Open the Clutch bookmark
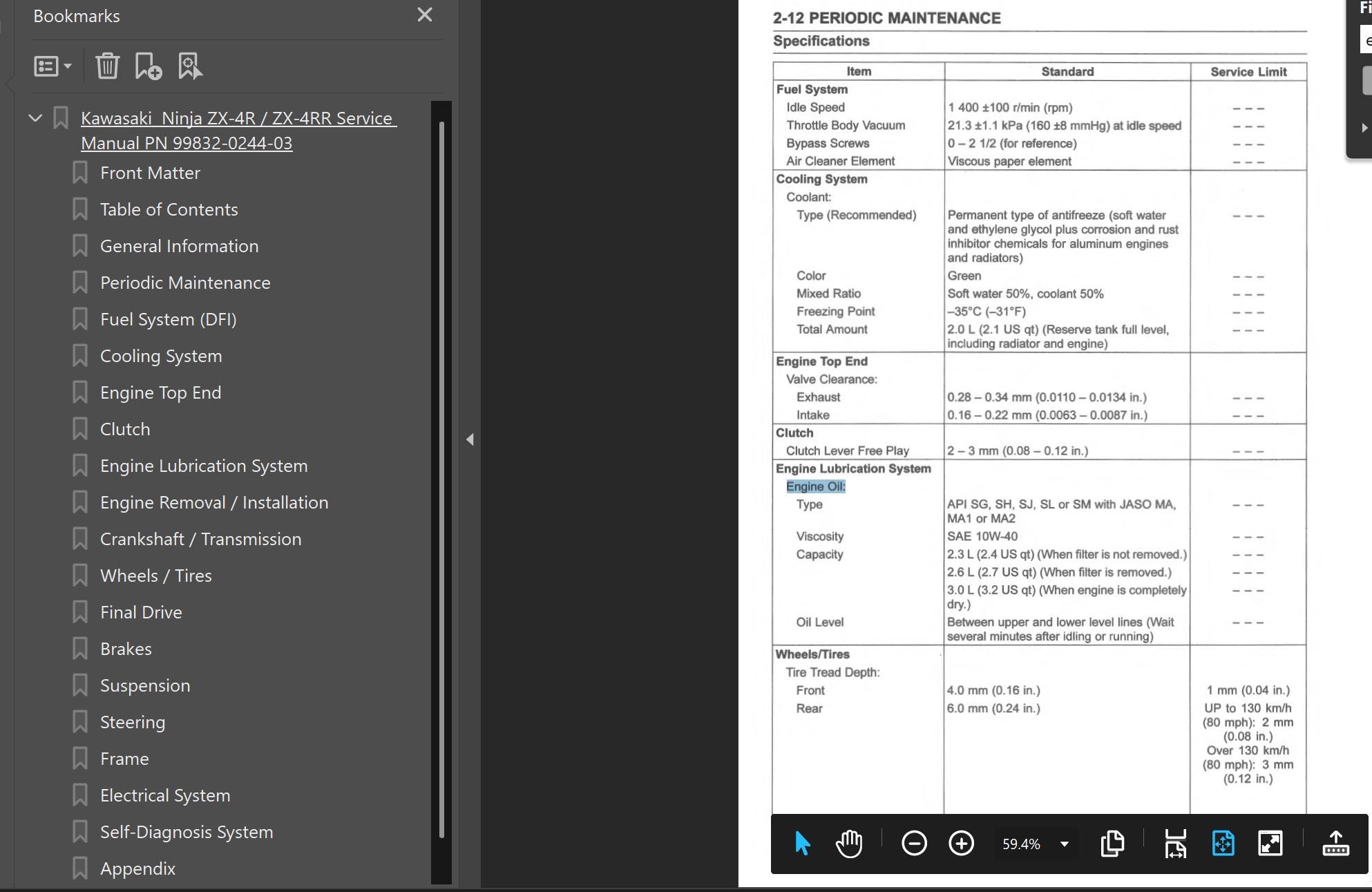Image resolution: width=1372 pixels, height=892 pixels. pos(125,429)
